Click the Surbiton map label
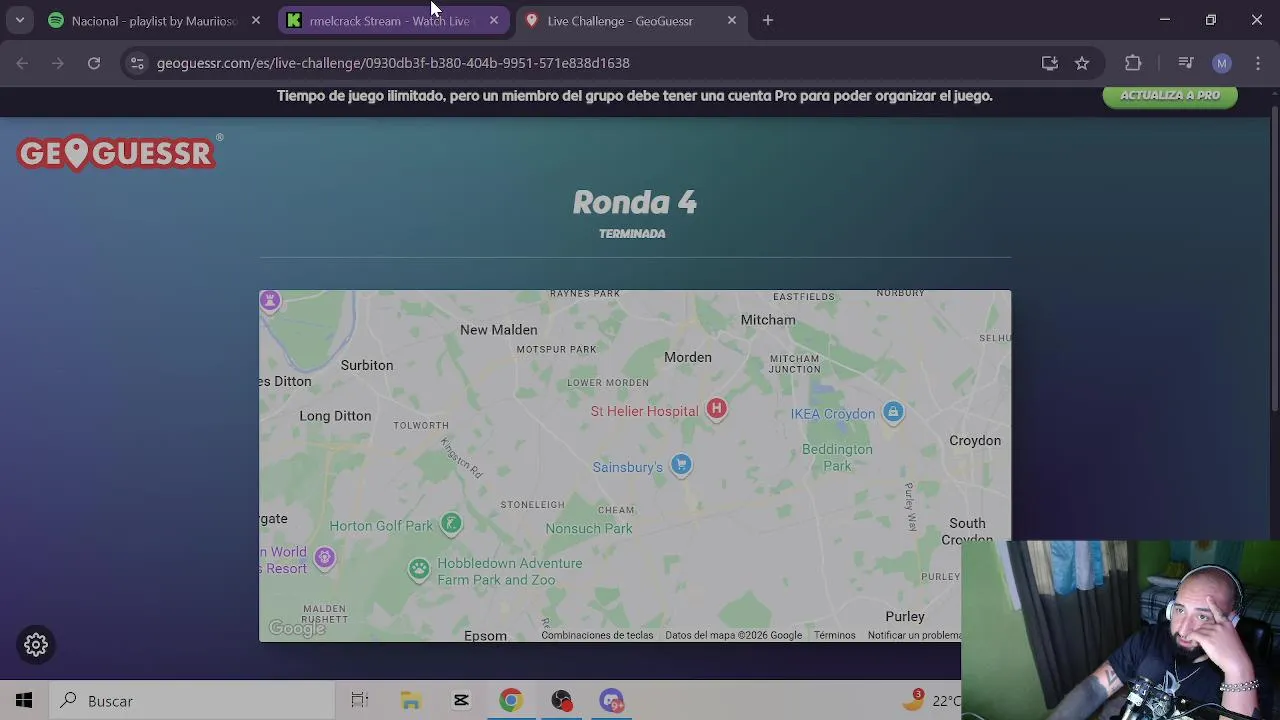Screen dimensions: 1280x720 coord(367,365)
